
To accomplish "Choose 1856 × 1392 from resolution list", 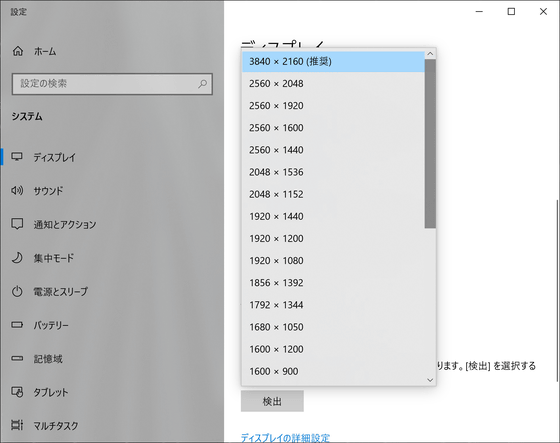I will (333, 283).
